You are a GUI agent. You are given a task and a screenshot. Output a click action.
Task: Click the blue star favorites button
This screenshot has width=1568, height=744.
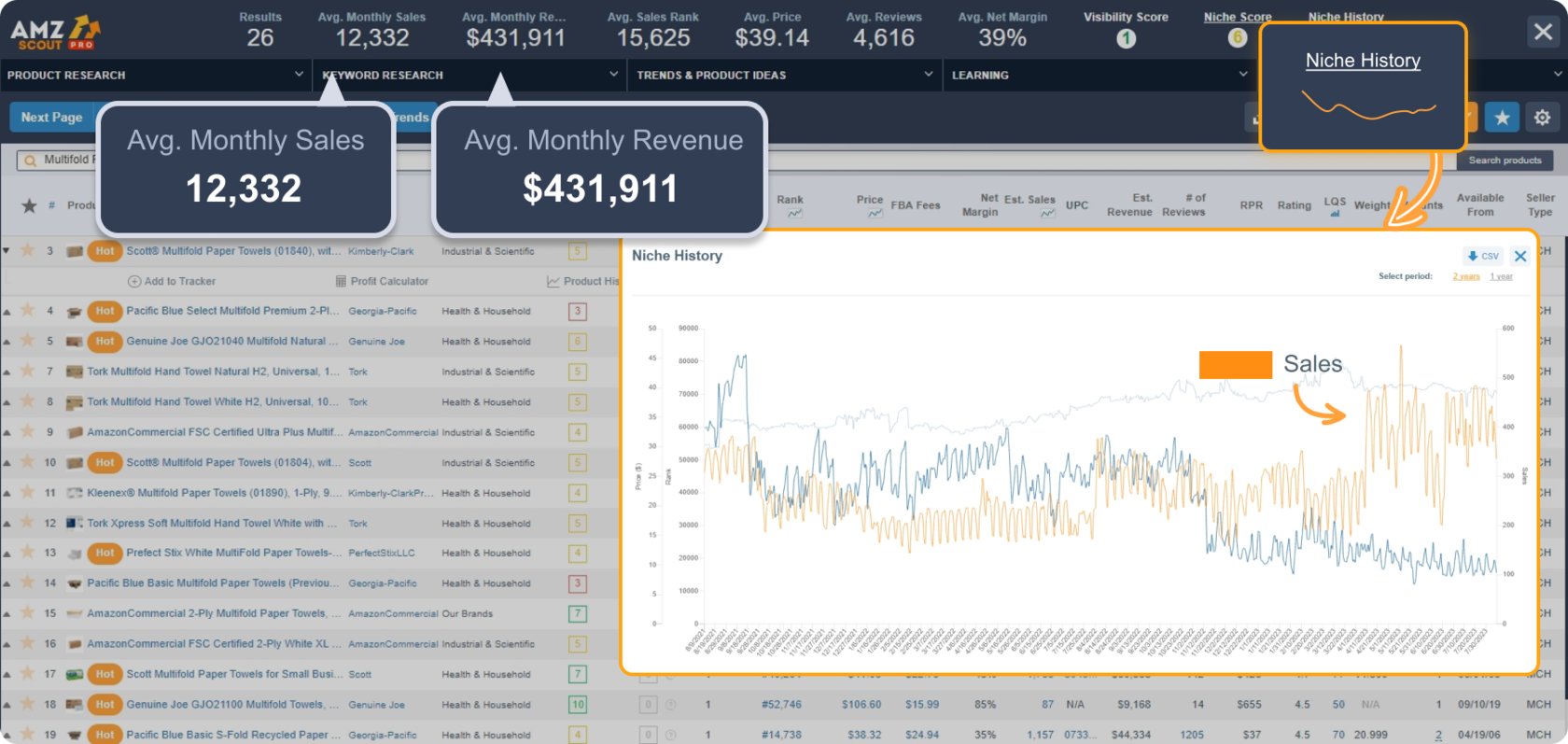click(1502, 118)
